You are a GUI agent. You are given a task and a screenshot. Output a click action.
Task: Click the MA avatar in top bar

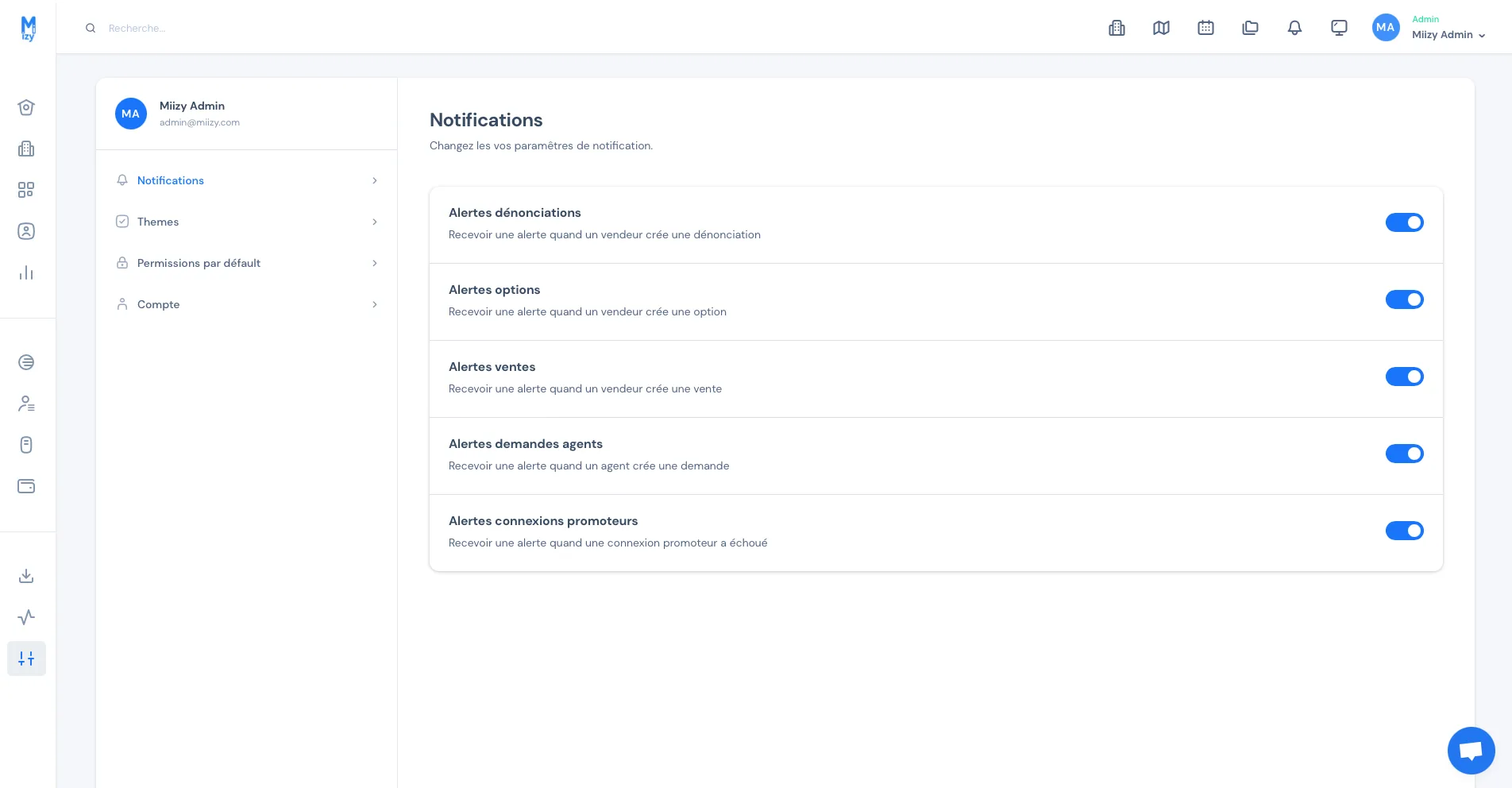[x=1386, y=27]
